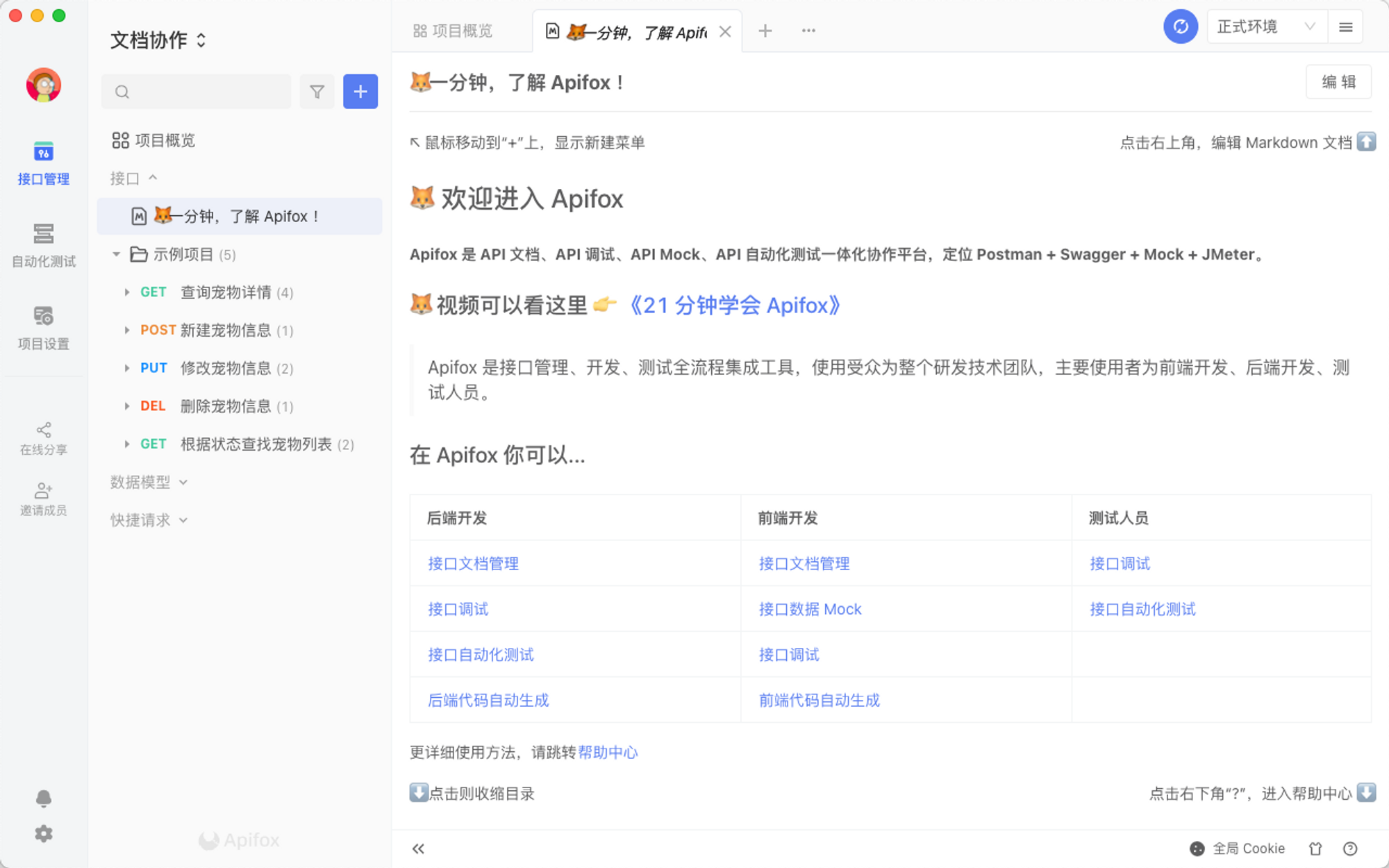The height and width of the screenshot is (868, 1389).
Task: Open 帮助中心 link
Action: click(x=608, y=752)
